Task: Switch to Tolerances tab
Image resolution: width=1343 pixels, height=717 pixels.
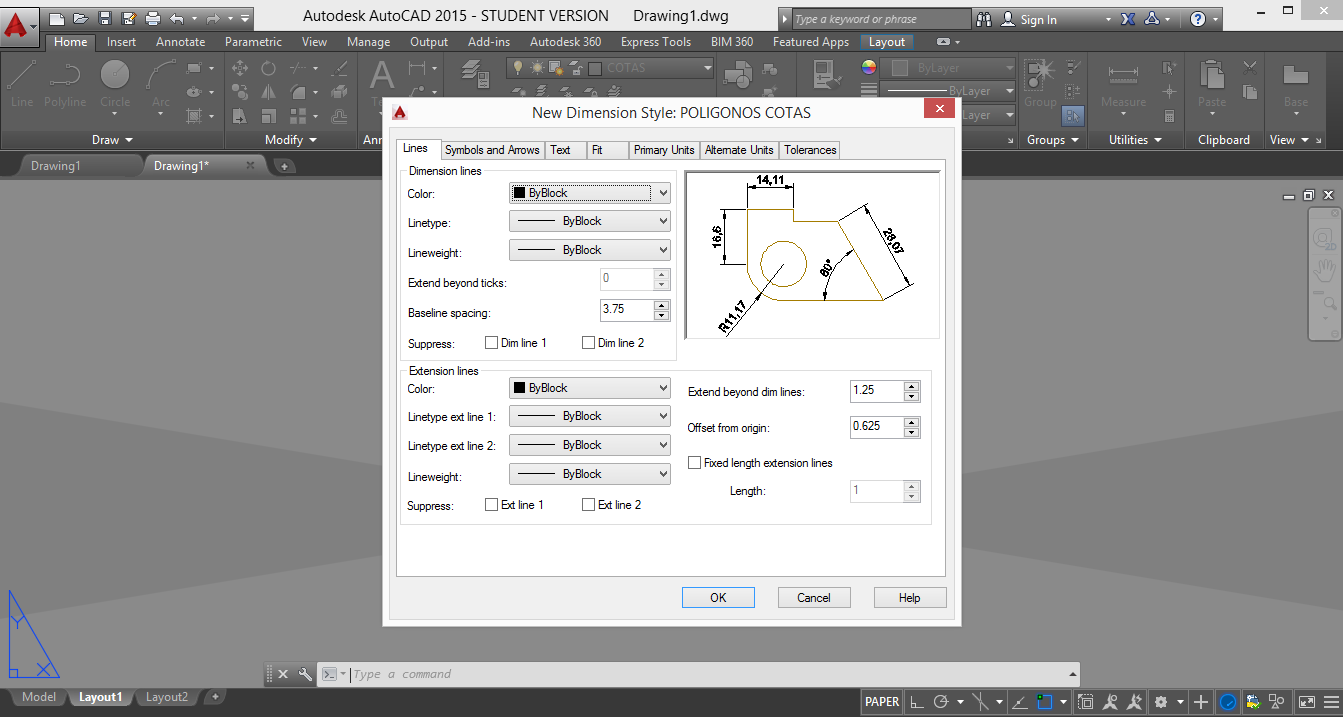Action: pyautogui.click(x=810, y=150)
